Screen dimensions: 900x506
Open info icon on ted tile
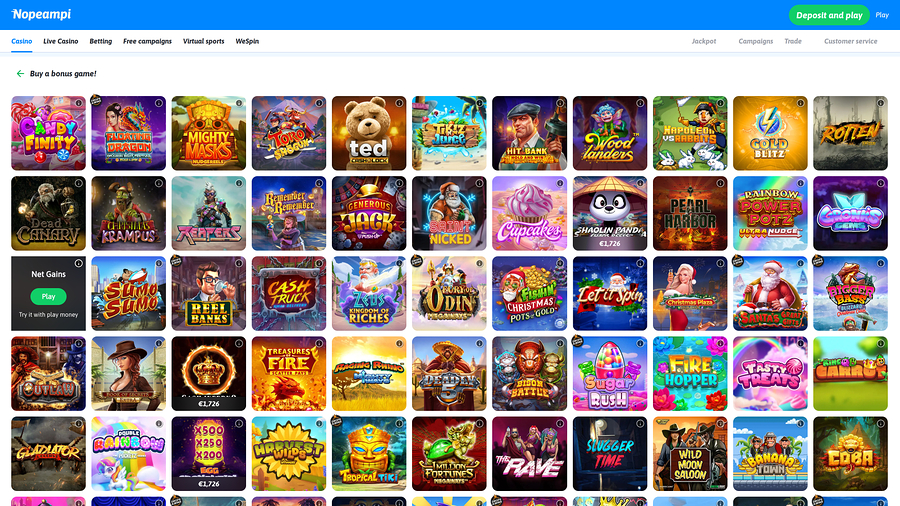click(x=399, y=103)
